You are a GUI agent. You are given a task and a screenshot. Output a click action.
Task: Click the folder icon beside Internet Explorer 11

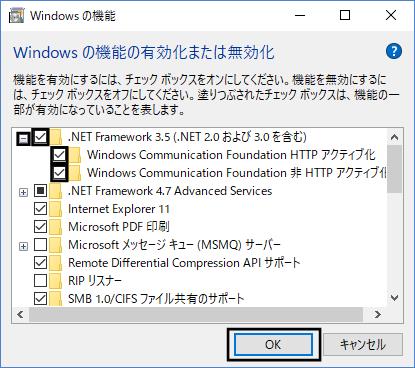click(56, 209)
